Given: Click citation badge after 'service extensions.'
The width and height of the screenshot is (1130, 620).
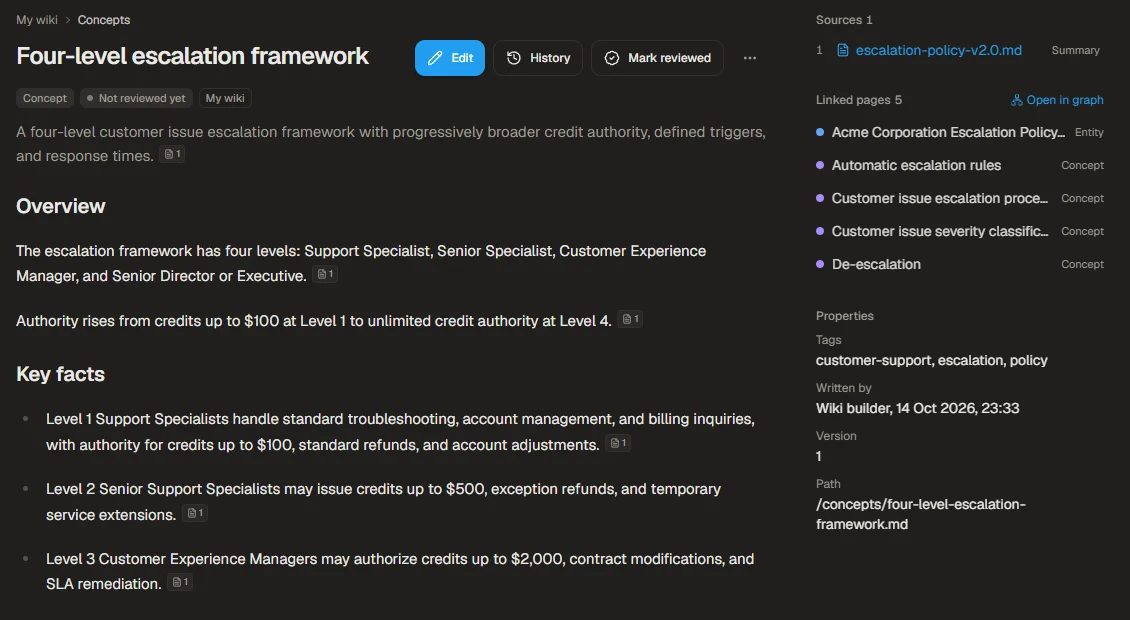Looking at the screenshot, I should pyautogui.click(x=195, y=513).
